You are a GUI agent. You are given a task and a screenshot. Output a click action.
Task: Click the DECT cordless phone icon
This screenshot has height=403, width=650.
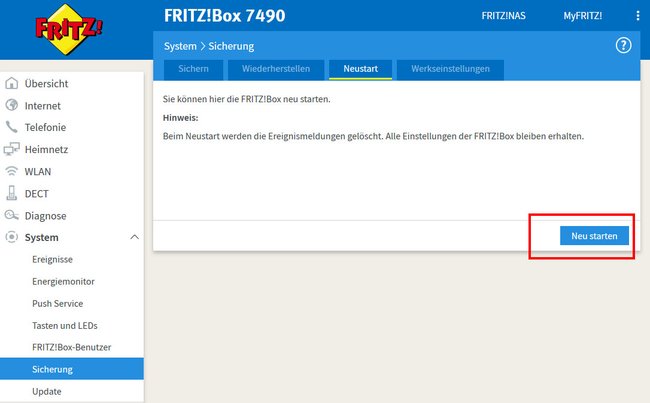tap(12, 193)
